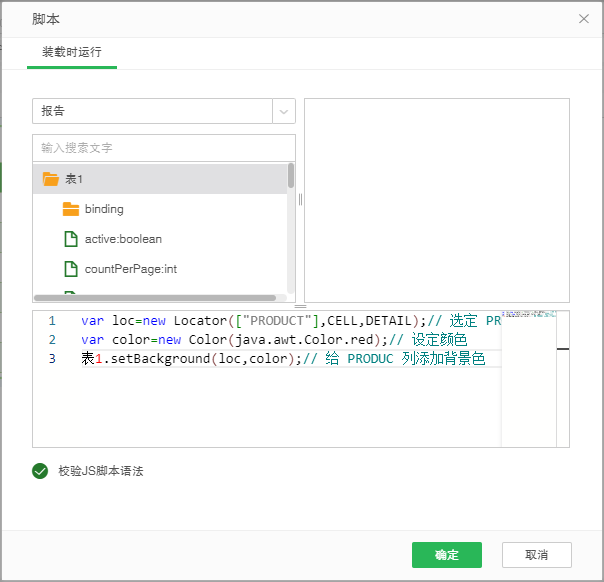Click line number 1 in the editor gutter

(x=52, y=321)
